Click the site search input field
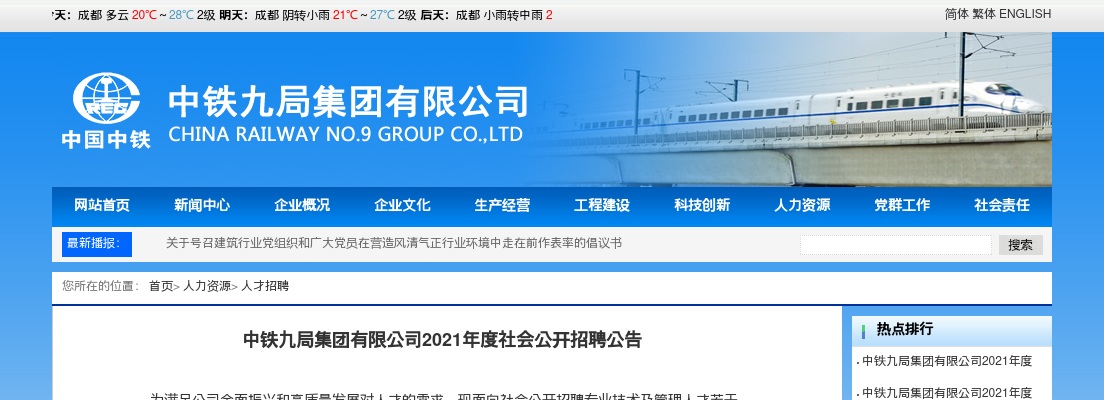 tap(896, 245)
